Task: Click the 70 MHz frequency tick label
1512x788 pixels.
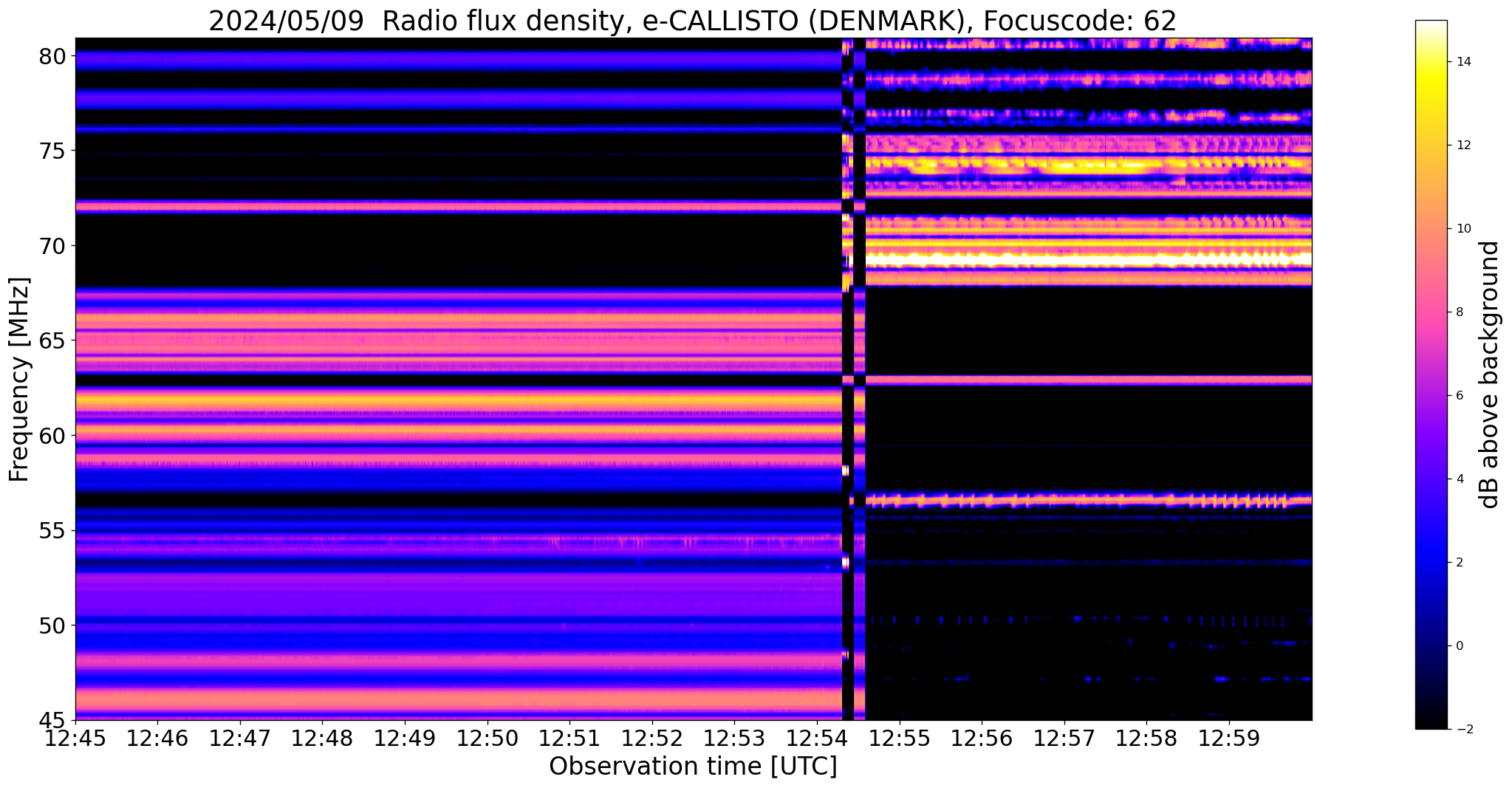Action: pos(52,246)
